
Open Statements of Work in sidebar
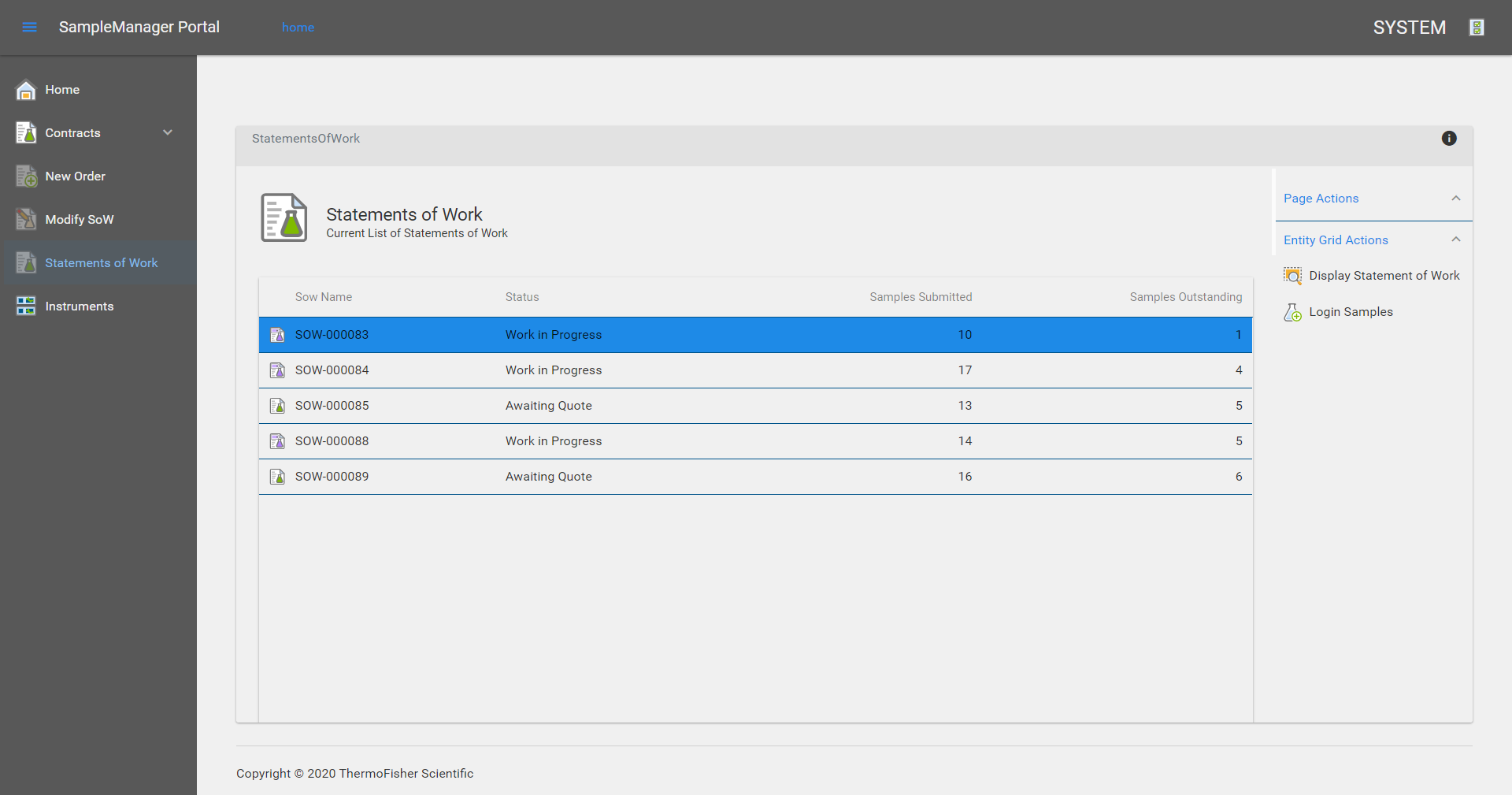[x=101, y=263]
